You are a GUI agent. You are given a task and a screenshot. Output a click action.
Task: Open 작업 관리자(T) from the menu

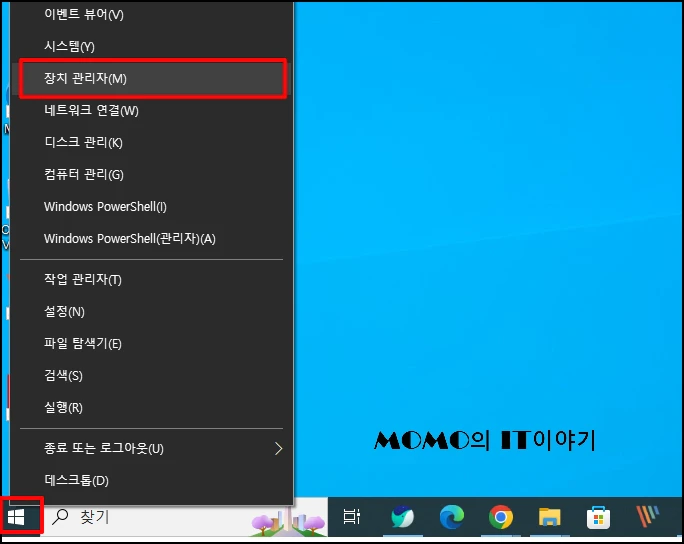(152, 279)
